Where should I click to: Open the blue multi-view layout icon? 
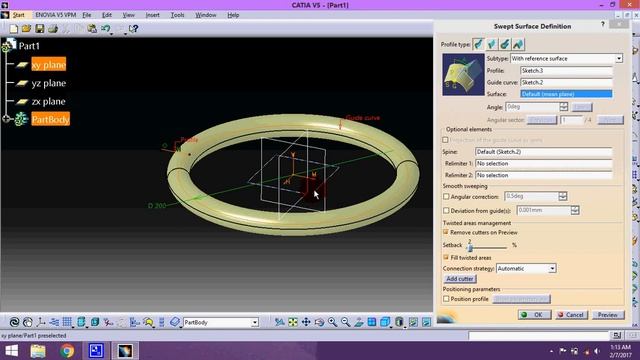click(x=372, y=322)
